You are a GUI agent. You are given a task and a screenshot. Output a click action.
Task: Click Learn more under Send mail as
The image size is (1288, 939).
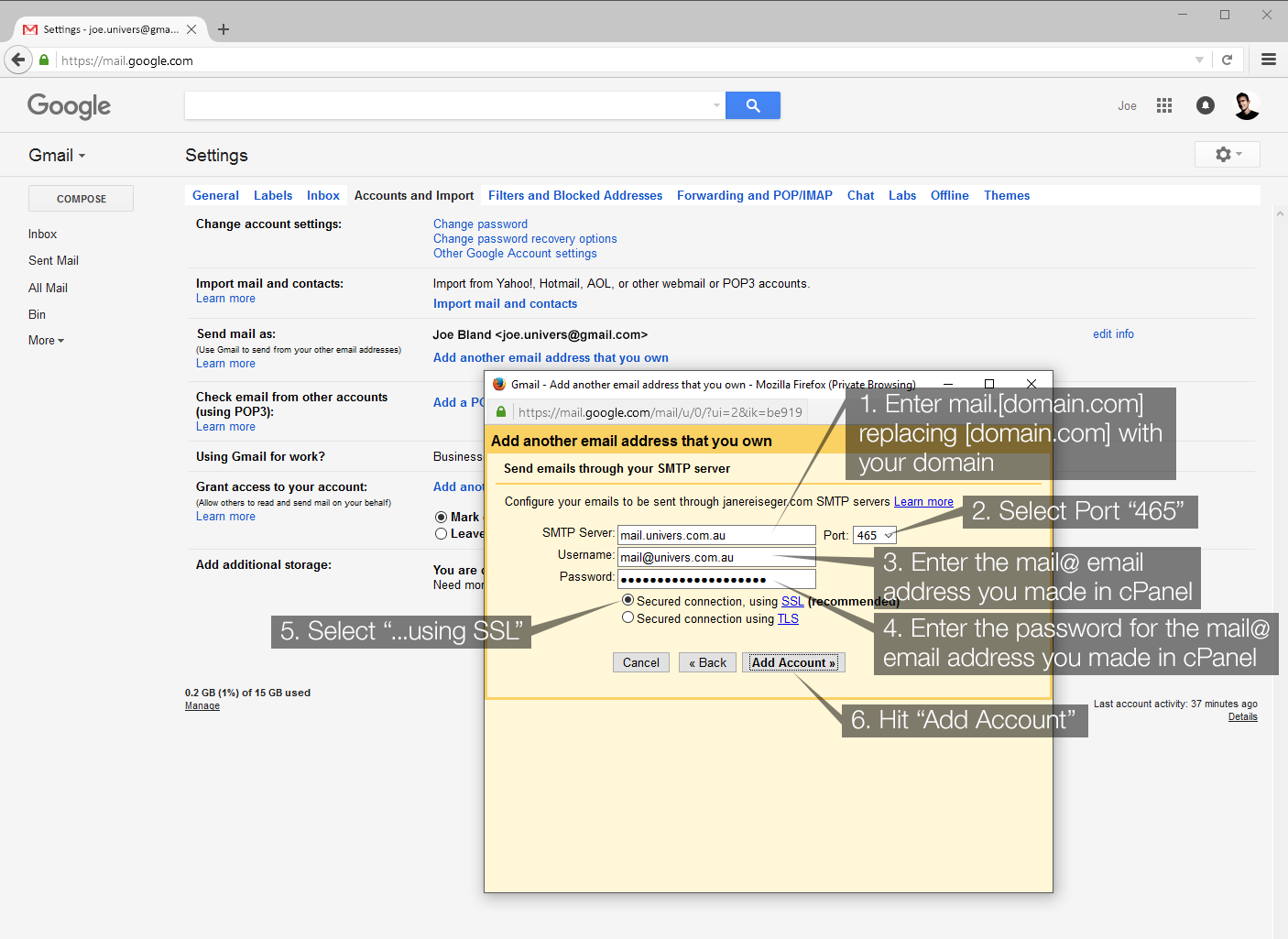point(225,363)
